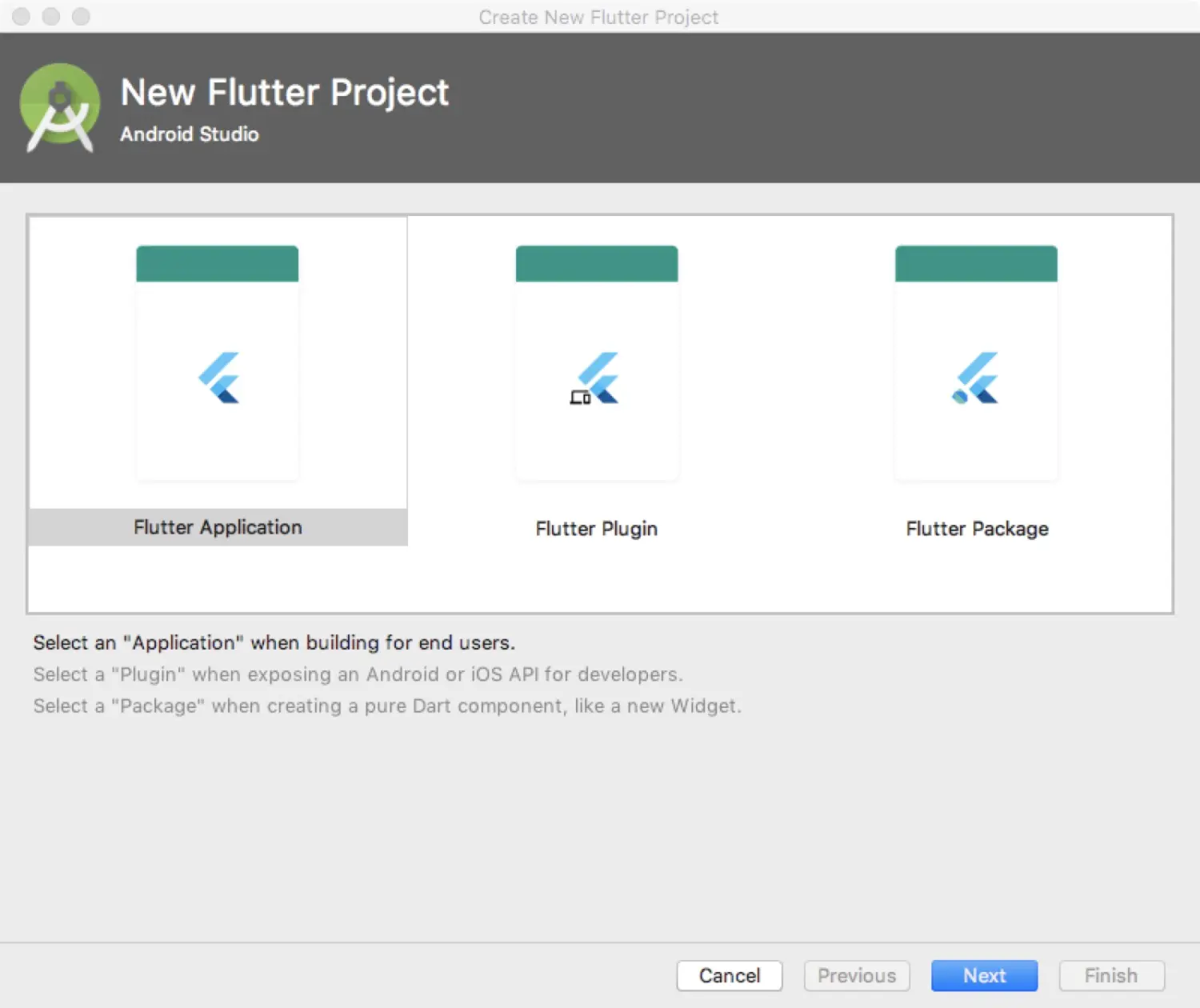
Task: Click the Create New Flutter Project title bar
Action: coord(598,17)
